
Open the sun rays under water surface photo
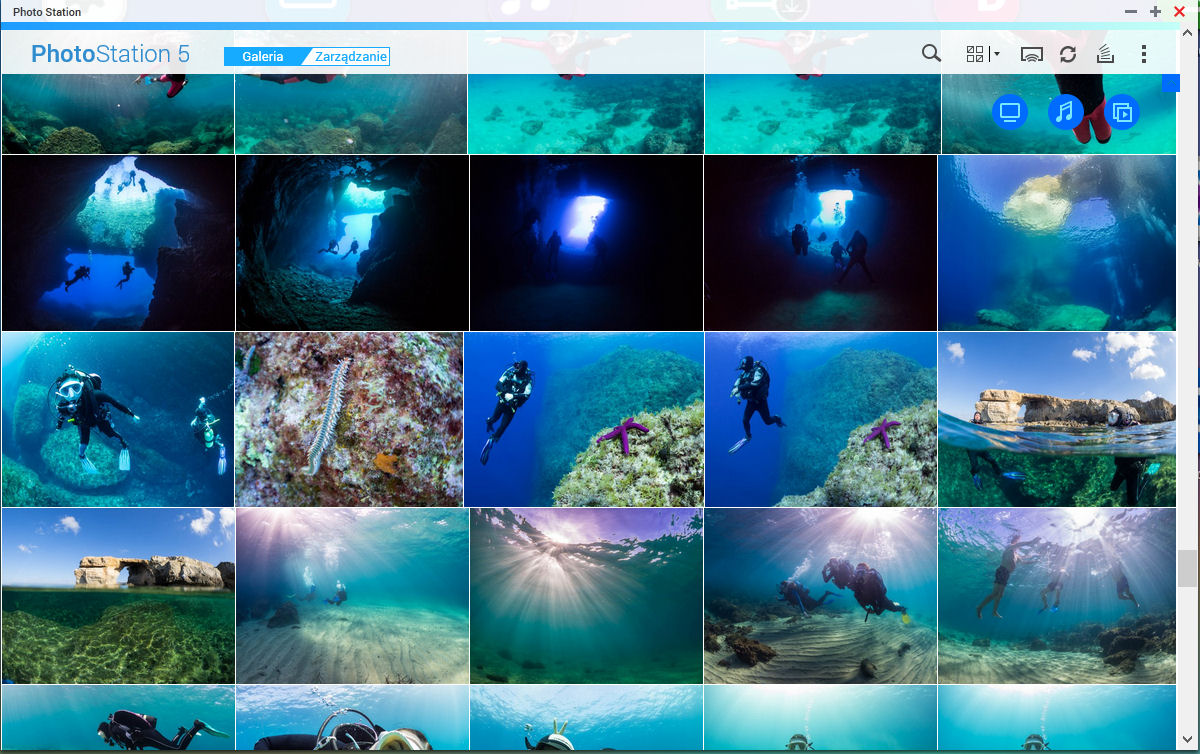coord(586,596)
